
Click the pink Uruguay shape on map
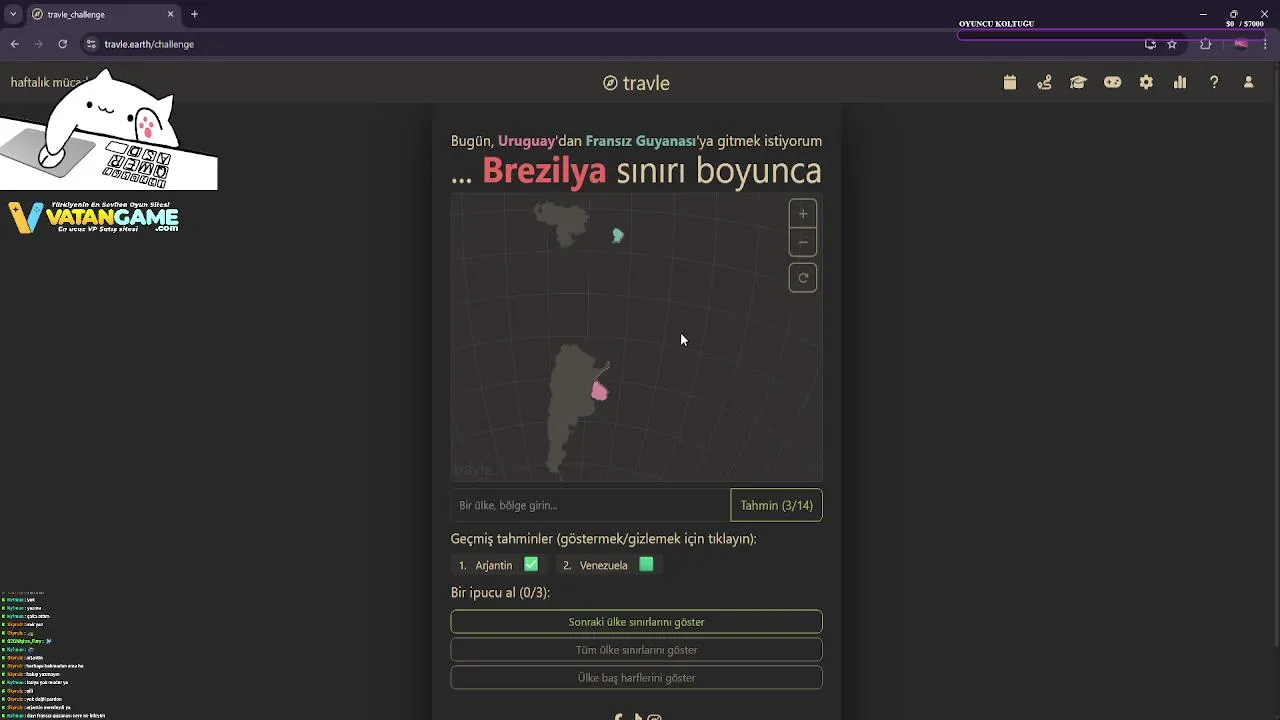[x=599, y=391]
